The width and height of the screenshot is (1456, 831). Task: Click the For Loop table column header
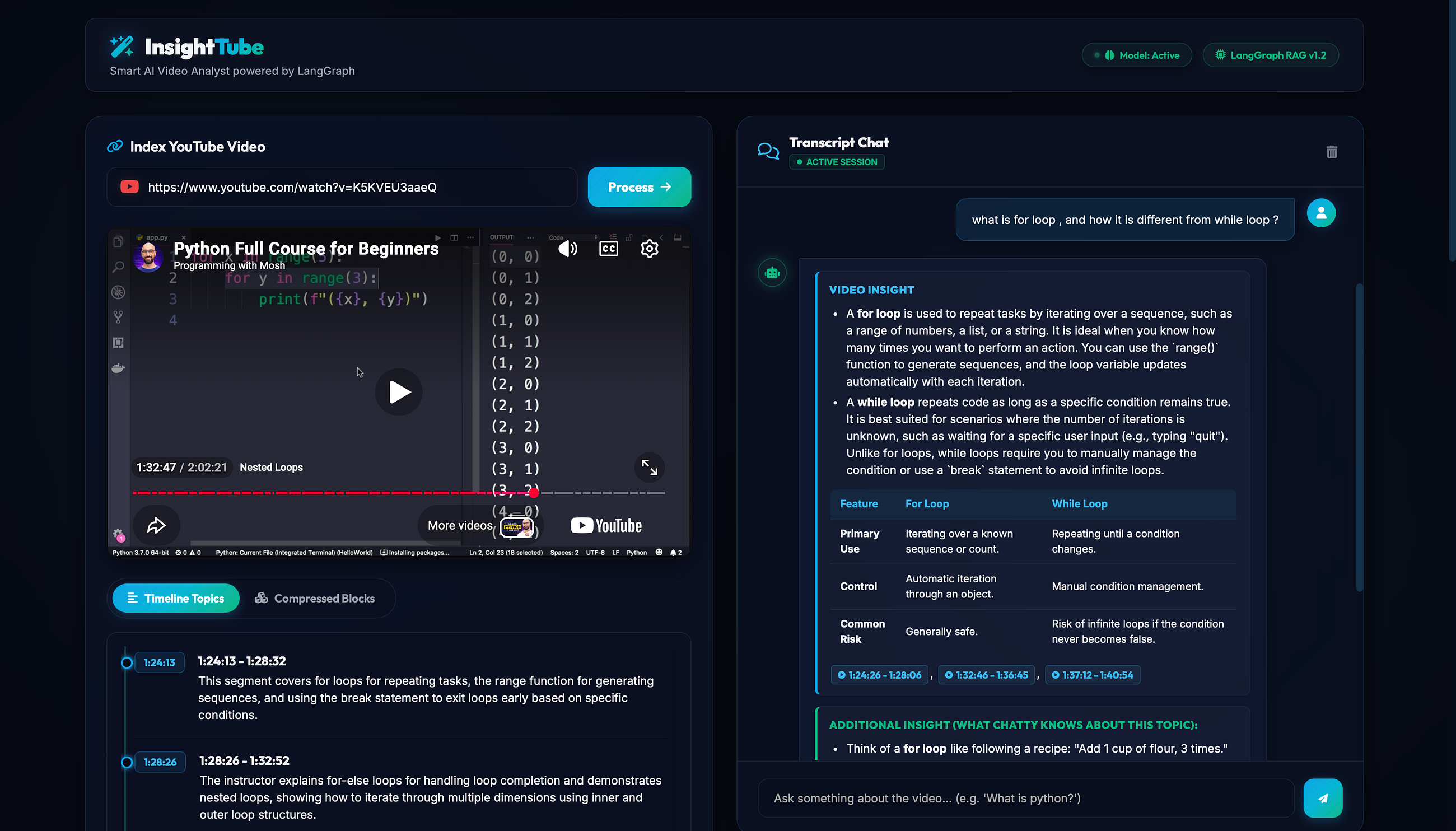tap(927, 504)
